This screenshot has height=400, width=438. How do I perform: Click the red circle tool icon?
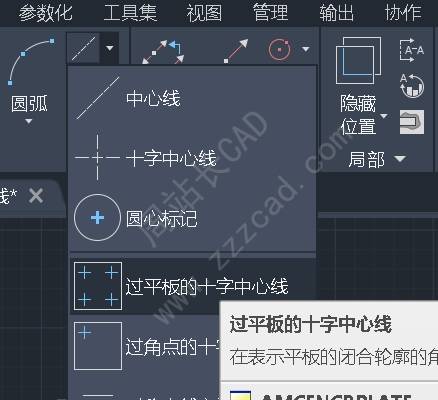tap(279, 50)
